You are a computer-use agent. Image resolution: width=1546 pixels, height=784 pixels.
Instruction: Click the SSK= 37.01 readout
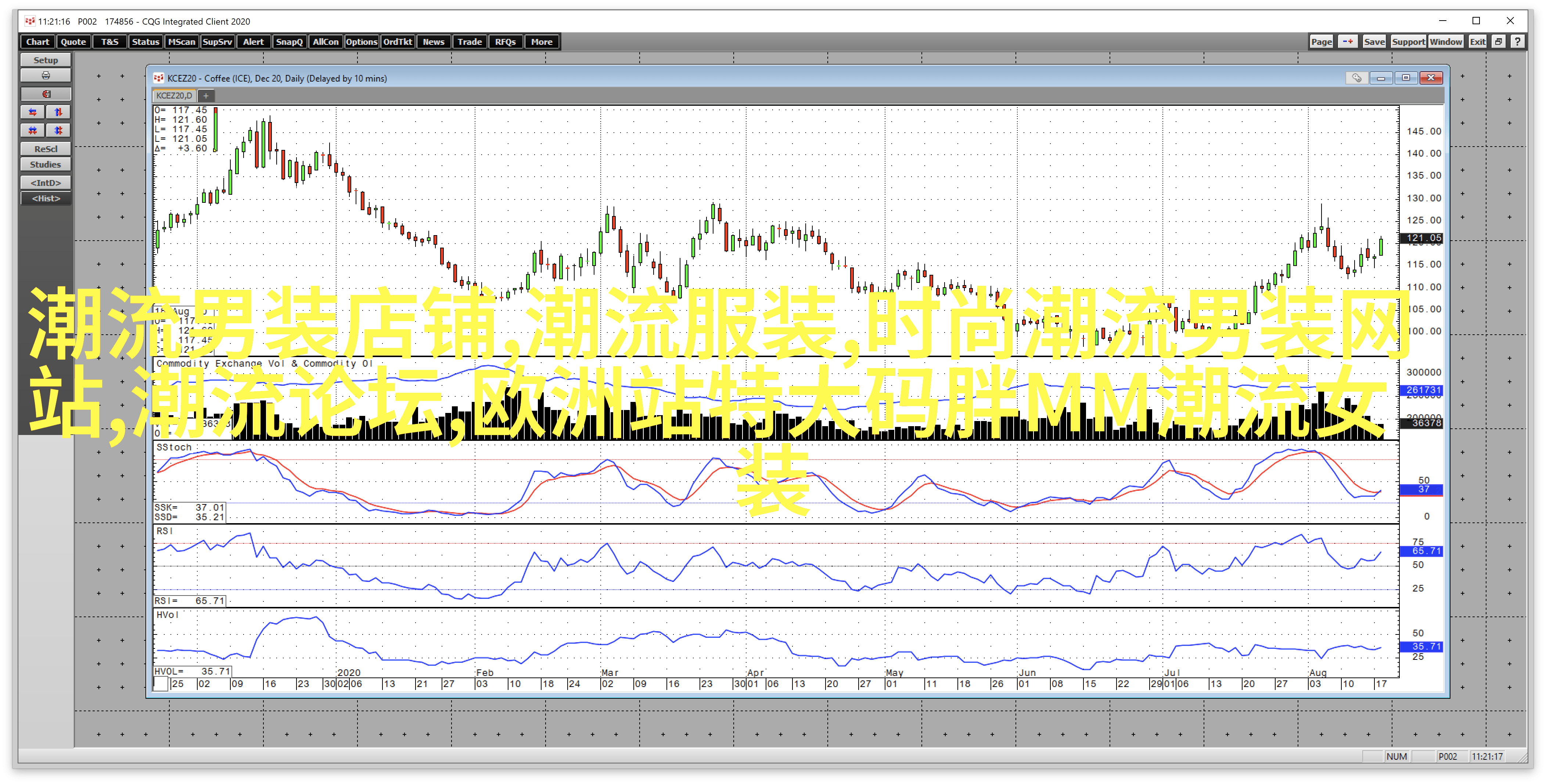(x=190, y=508)
